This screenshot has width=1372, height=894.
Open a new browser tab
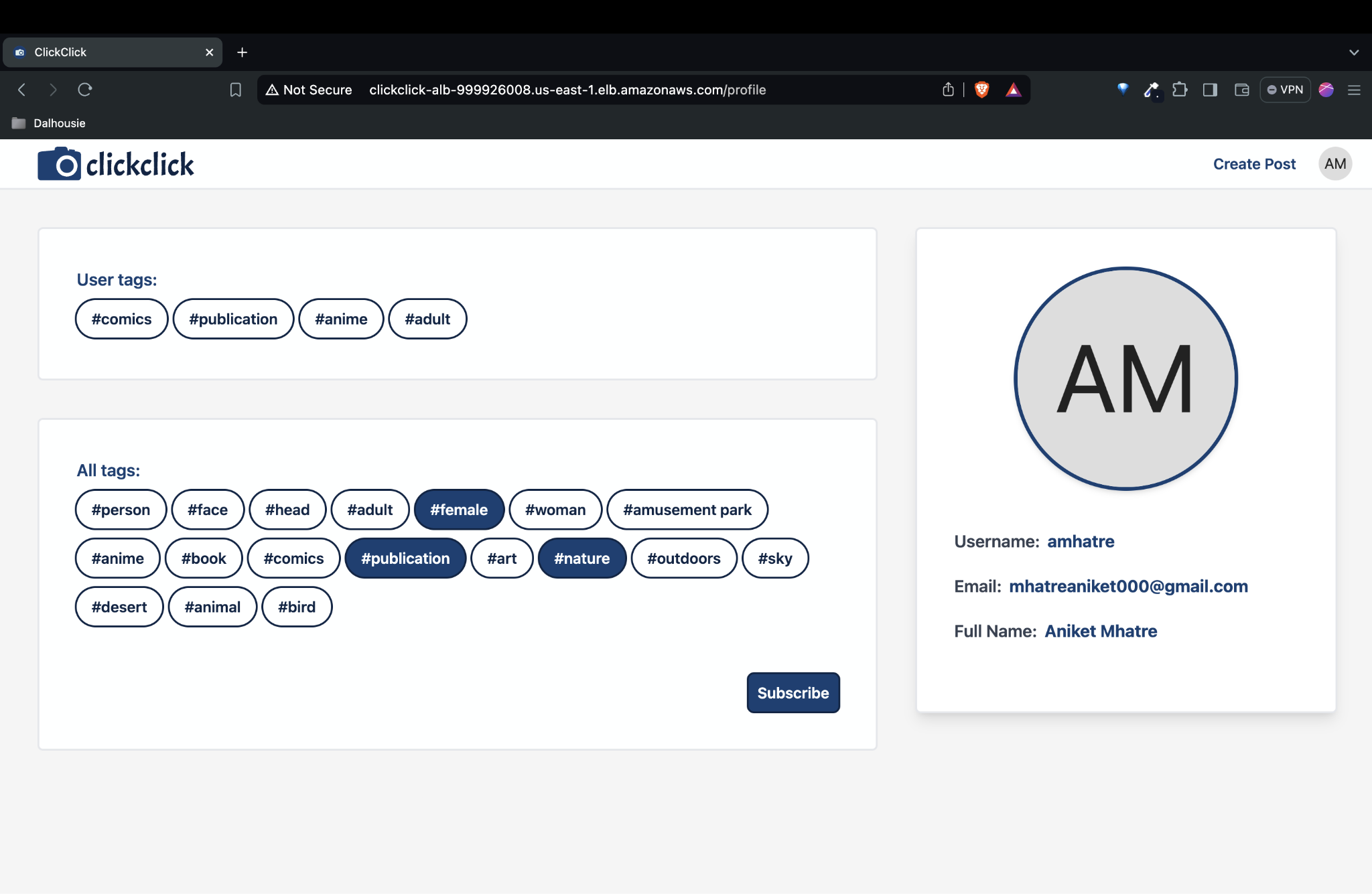(243, 52)
